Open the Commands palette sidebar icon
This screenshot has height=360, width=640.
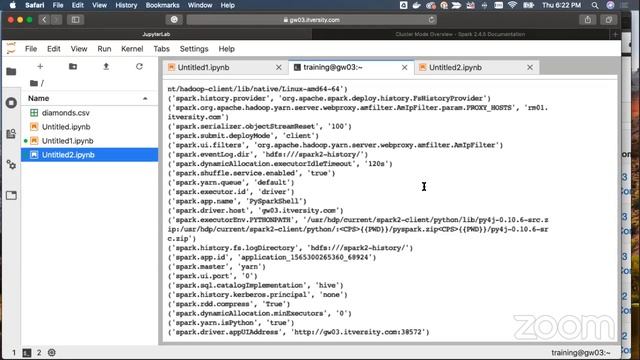pos(11,133)
